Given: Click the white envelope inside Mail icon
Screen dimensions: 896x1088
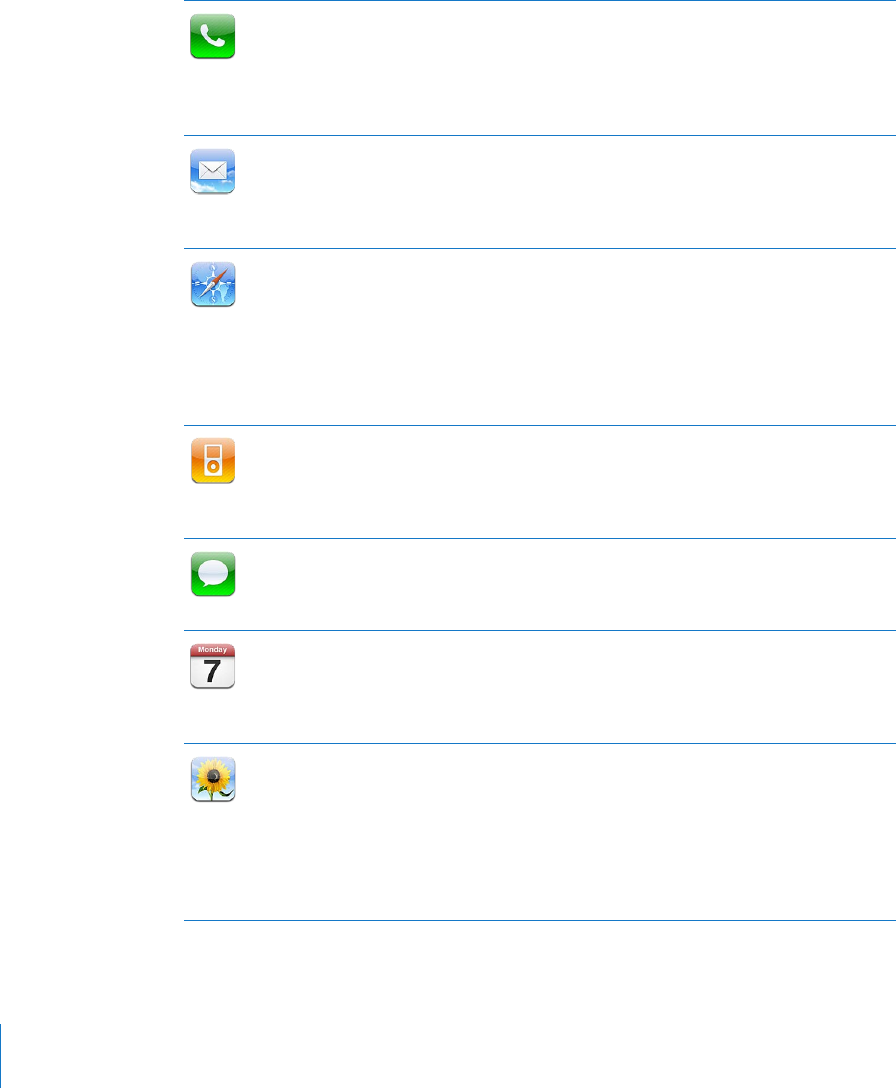Looking at the screenshot, I should click(212, 170).
